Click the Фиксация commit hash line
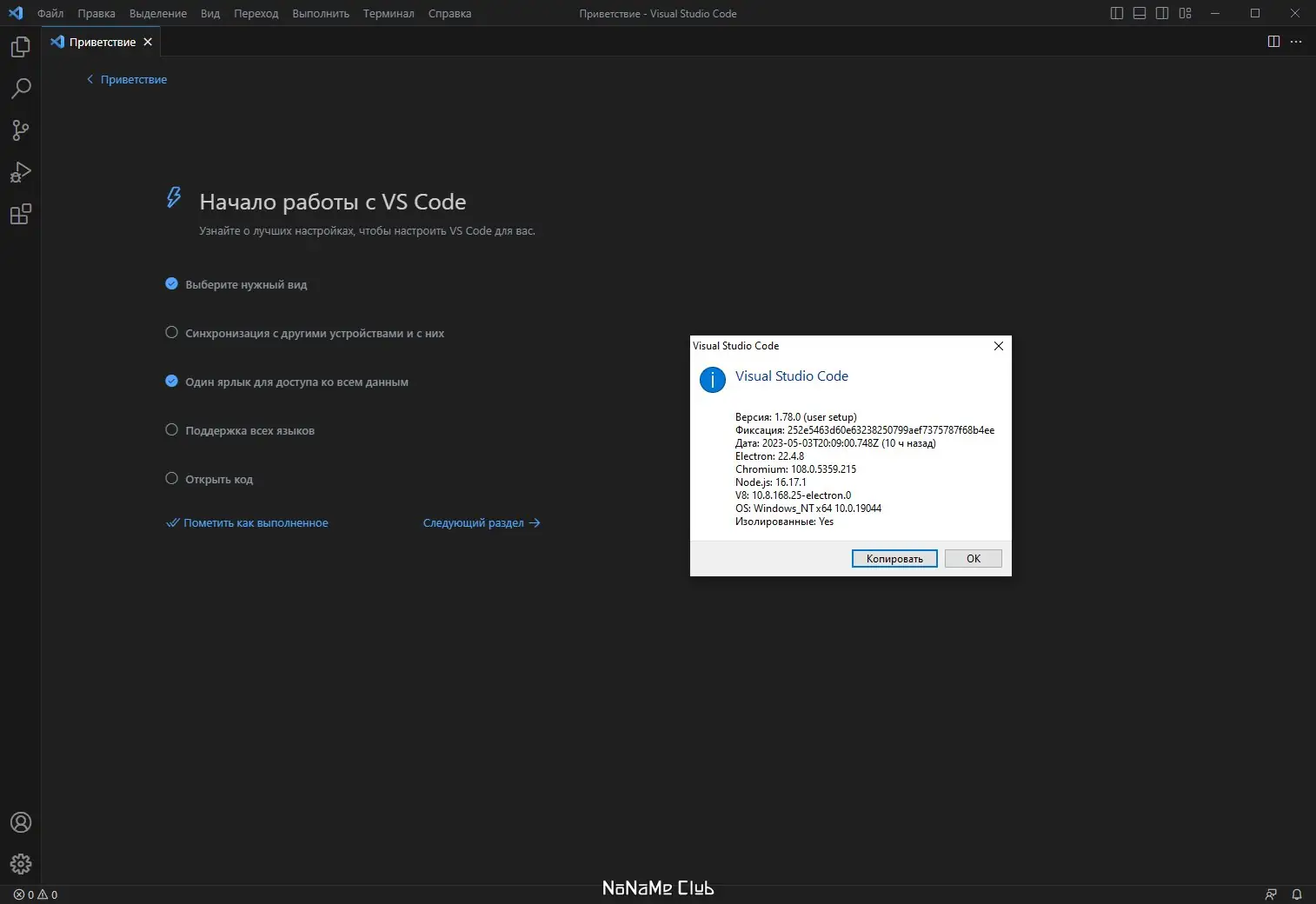The width and height of the screenshot is (1316, 904). click(x=865, y=430)
